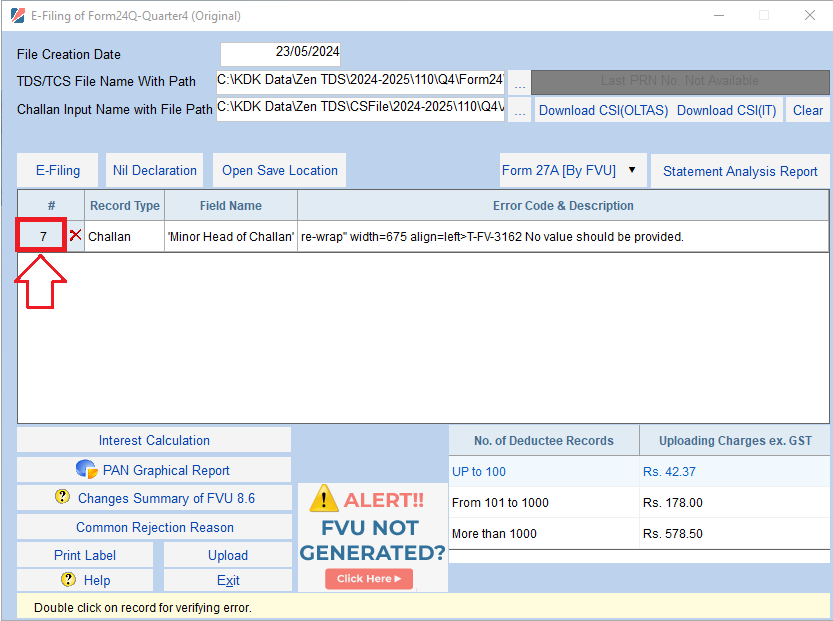
Task: Click the 'Rs. 42.37' charge value
Action: [x=669, y=471]
